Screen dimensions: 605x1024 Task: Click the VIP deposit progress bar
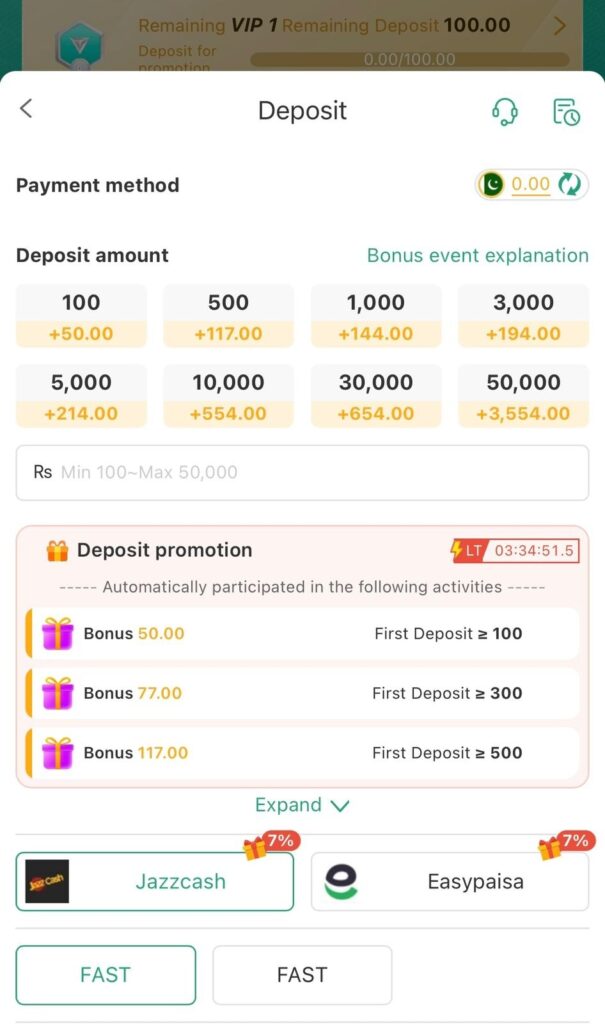tap(410, 60)
